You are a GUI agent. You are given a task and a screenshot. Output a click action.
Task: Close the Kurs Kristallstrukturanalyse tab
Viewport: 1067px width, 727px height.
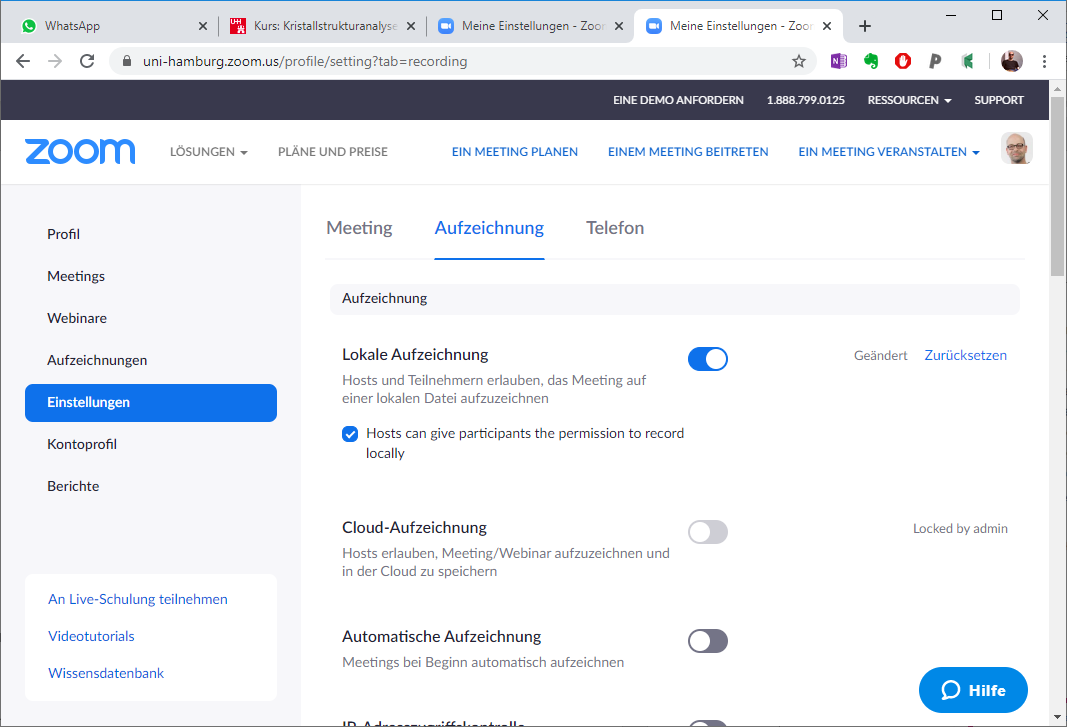pyautogui.click(x=411, y=26)
